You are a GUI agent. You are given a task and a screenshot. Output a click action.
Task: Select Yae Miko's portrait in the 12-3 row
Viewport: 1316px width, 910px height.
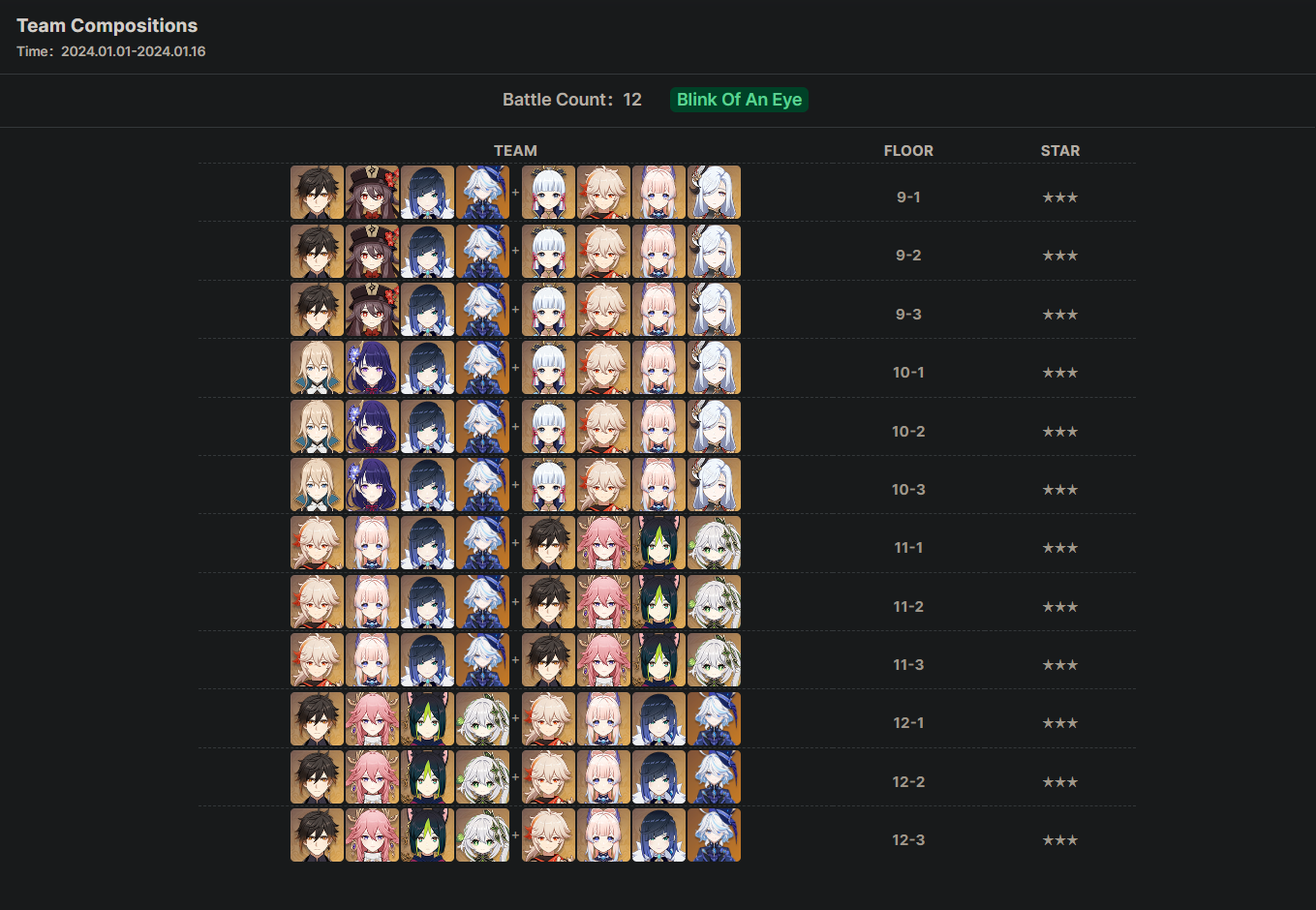[372, 835]
